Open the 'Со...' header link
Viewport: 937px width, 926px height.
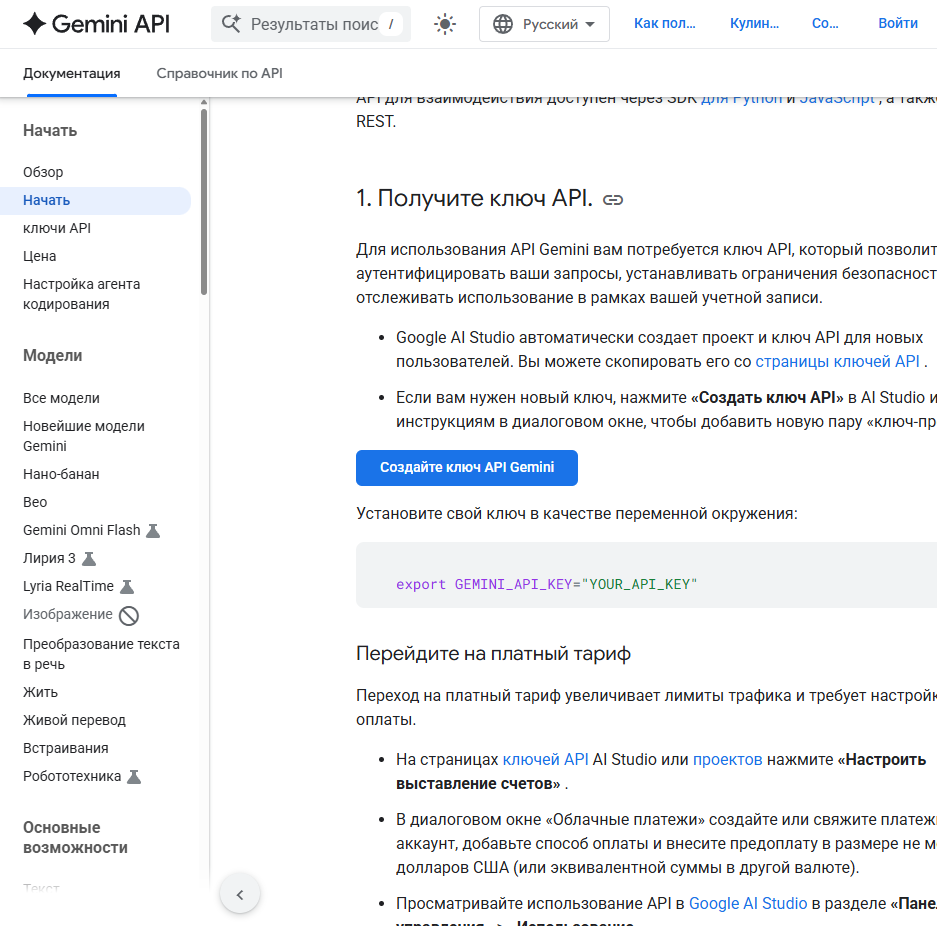pos(825,23)
